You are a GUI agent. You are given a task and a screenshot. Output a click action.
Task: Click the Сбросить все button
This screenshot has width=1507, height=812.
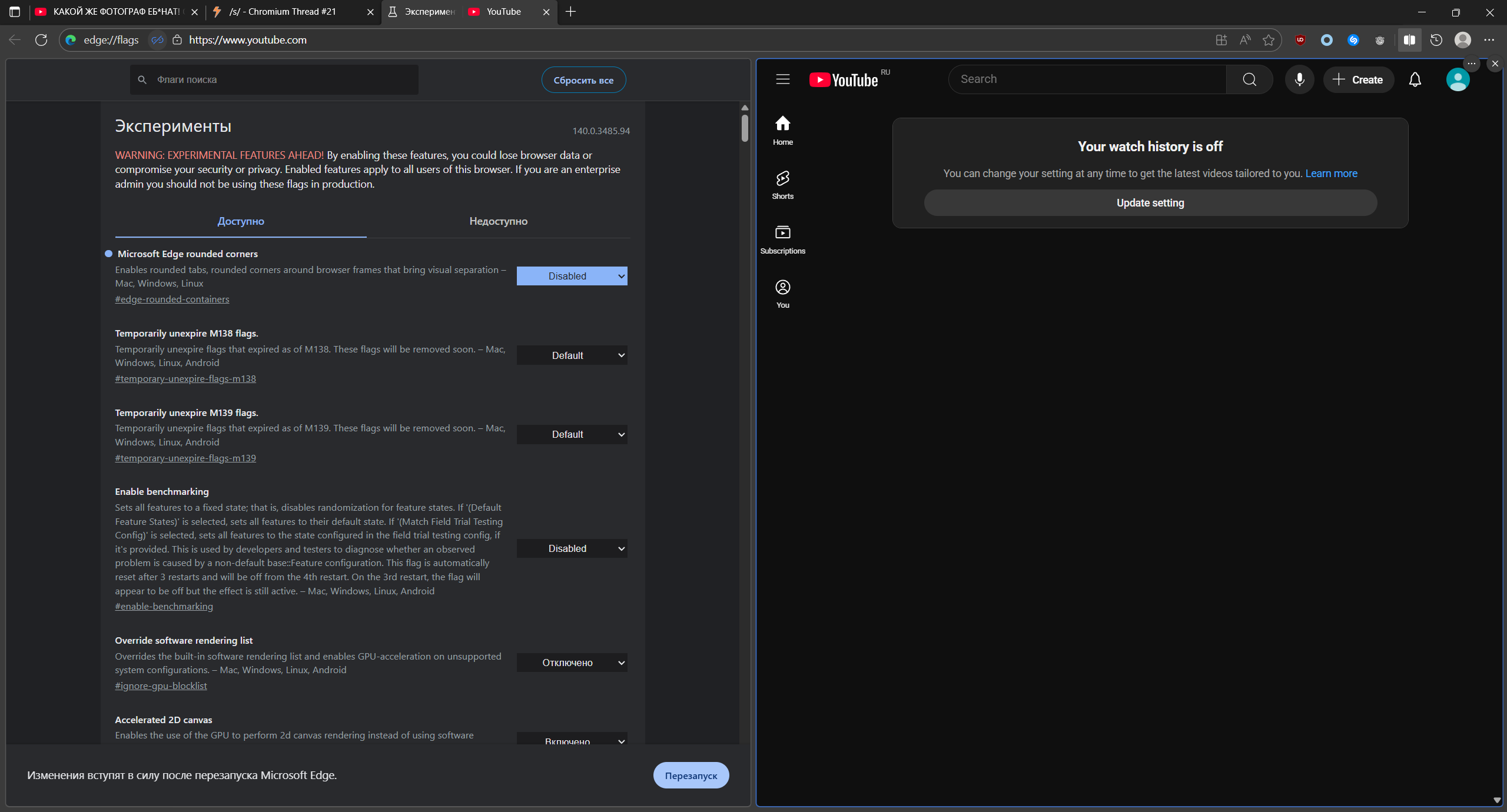coord(583,80)
